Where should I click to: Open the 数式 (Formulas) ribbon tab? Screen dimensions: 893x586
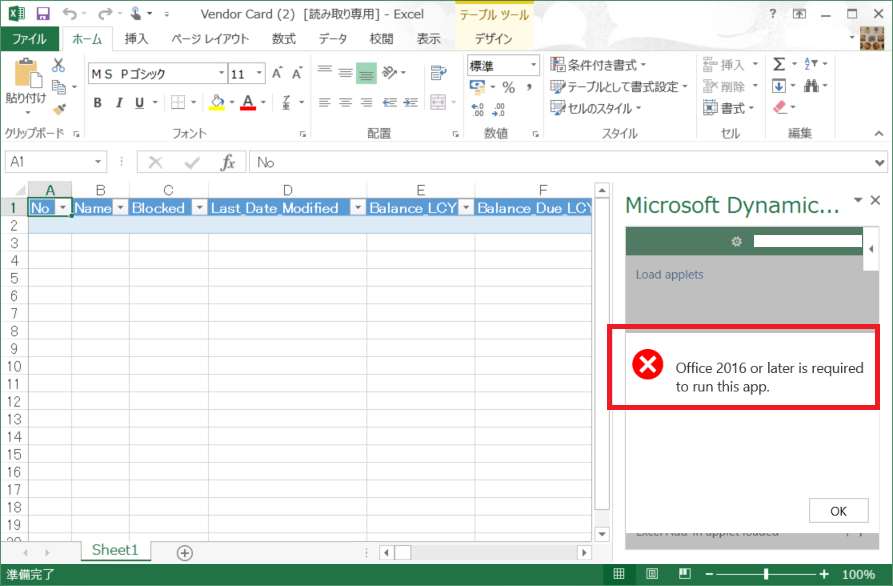click(x=284, y=39)
